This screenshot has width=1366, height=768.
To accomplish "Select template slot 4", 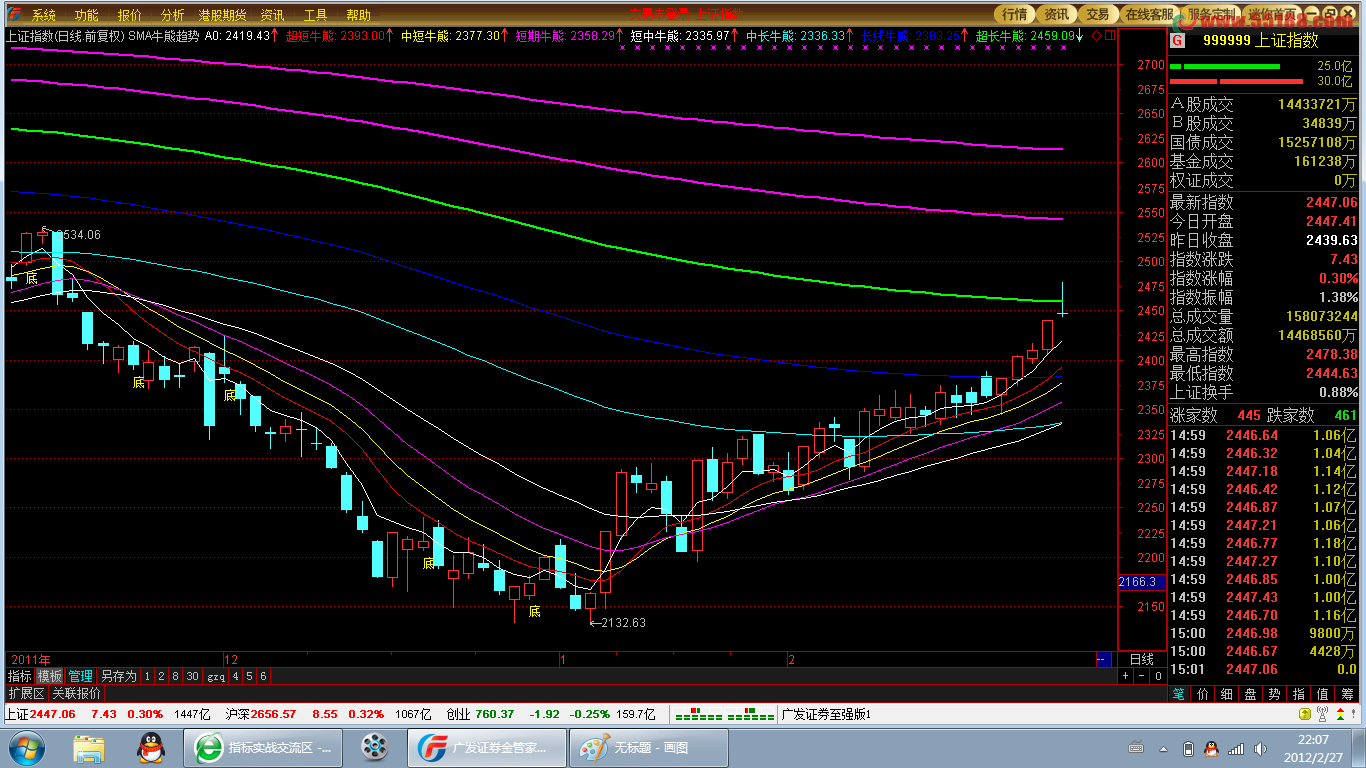I will (235, 676).
